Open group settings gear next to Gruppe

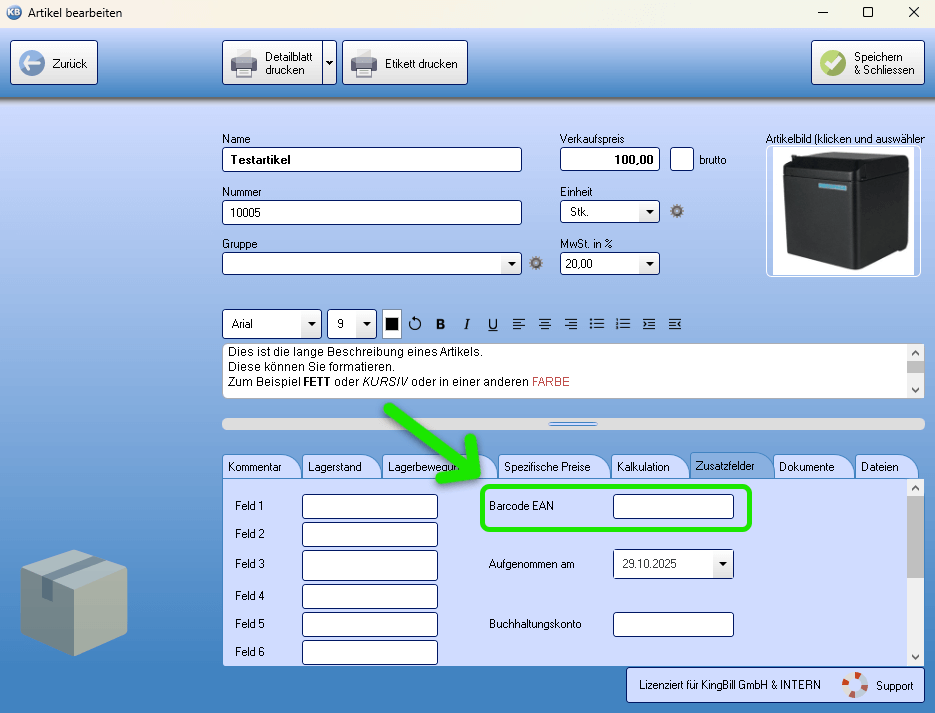point(536,263)
